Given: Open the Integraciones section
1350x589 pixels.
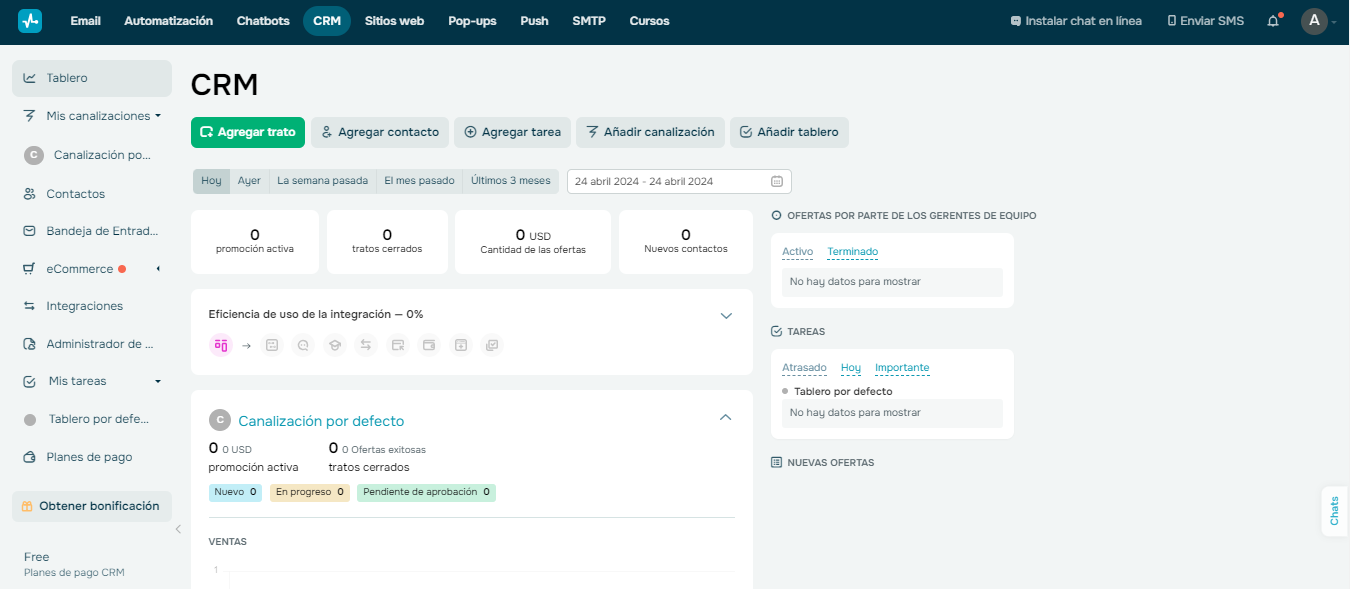Looking at the screenshot, I should click(30, 305).
